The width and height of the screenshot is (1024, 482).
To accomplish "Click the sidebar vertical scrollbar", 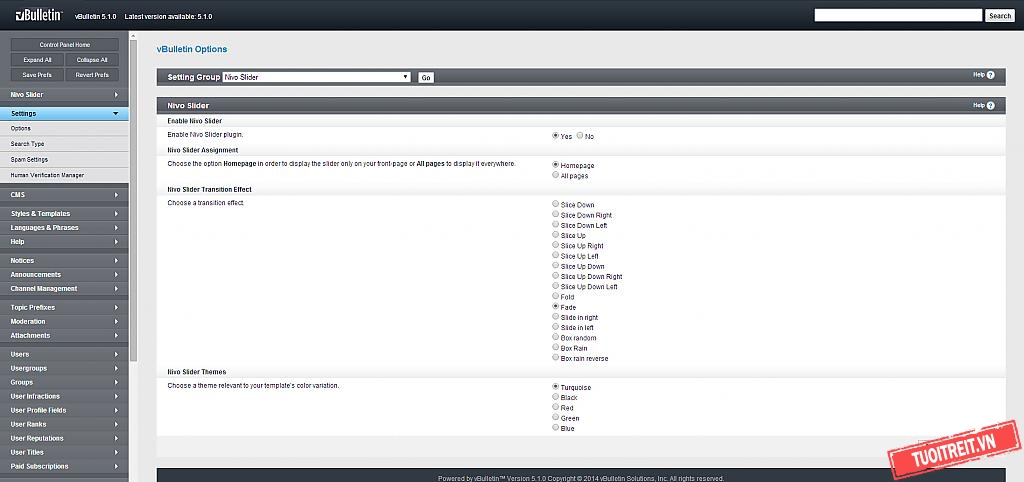I will 133,200.
